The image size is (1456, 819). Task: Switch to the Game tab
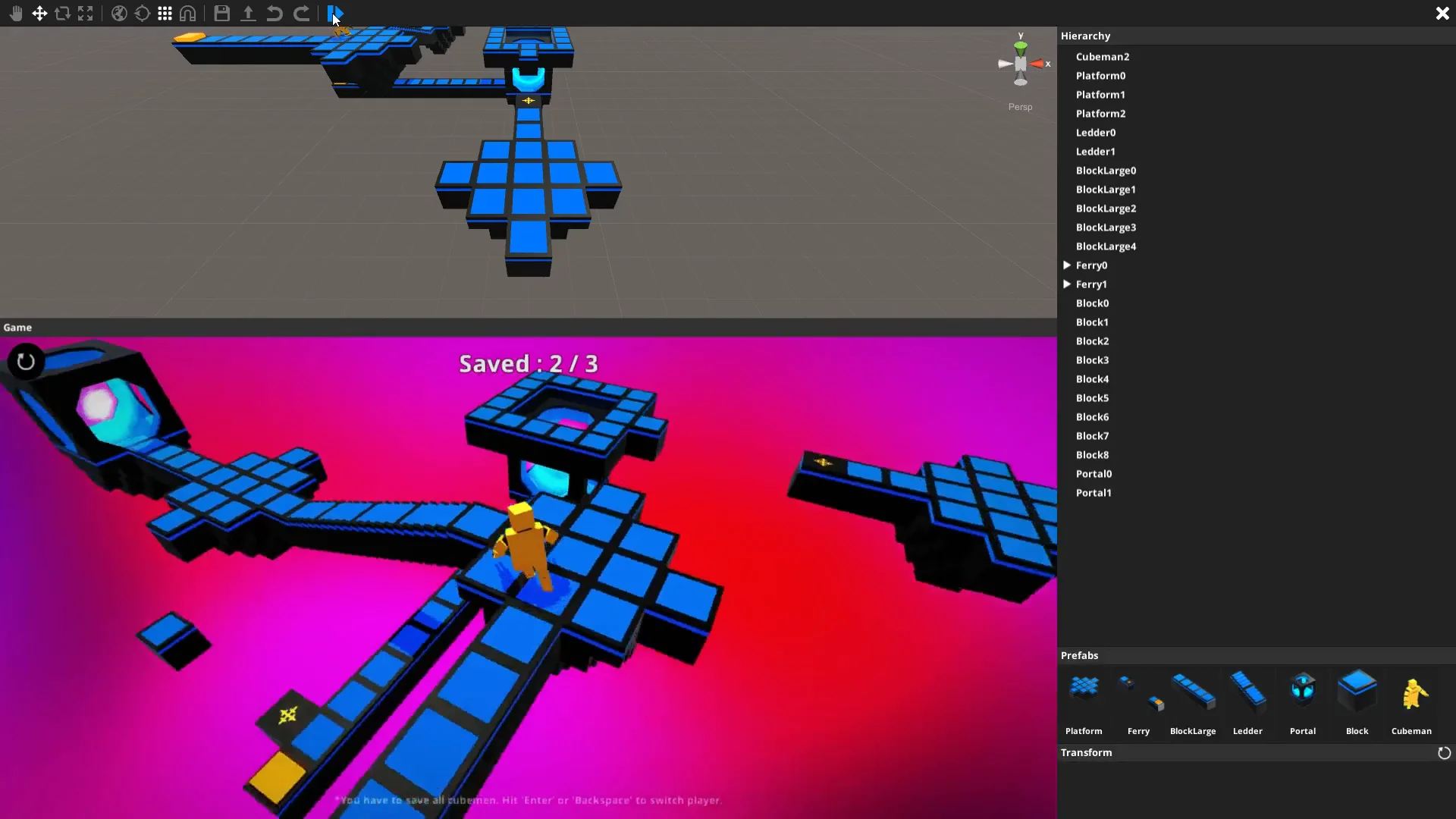point(17,327)
